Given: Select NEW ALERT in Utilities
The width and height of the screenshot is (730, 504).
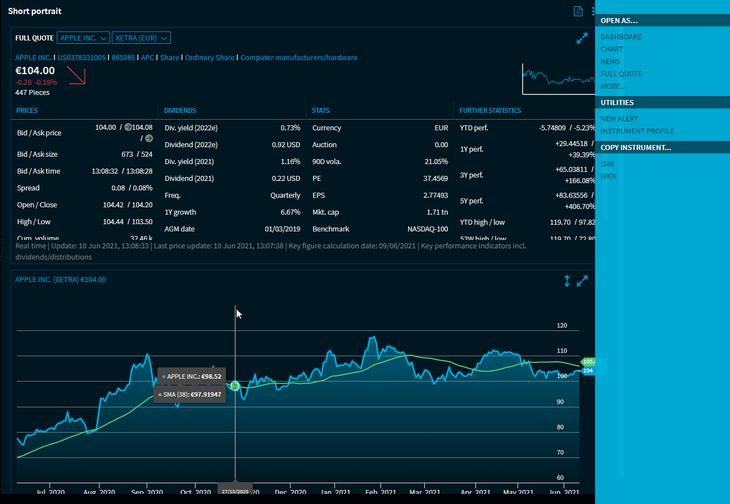Looking at the screenshot, I should pos(619,119).
